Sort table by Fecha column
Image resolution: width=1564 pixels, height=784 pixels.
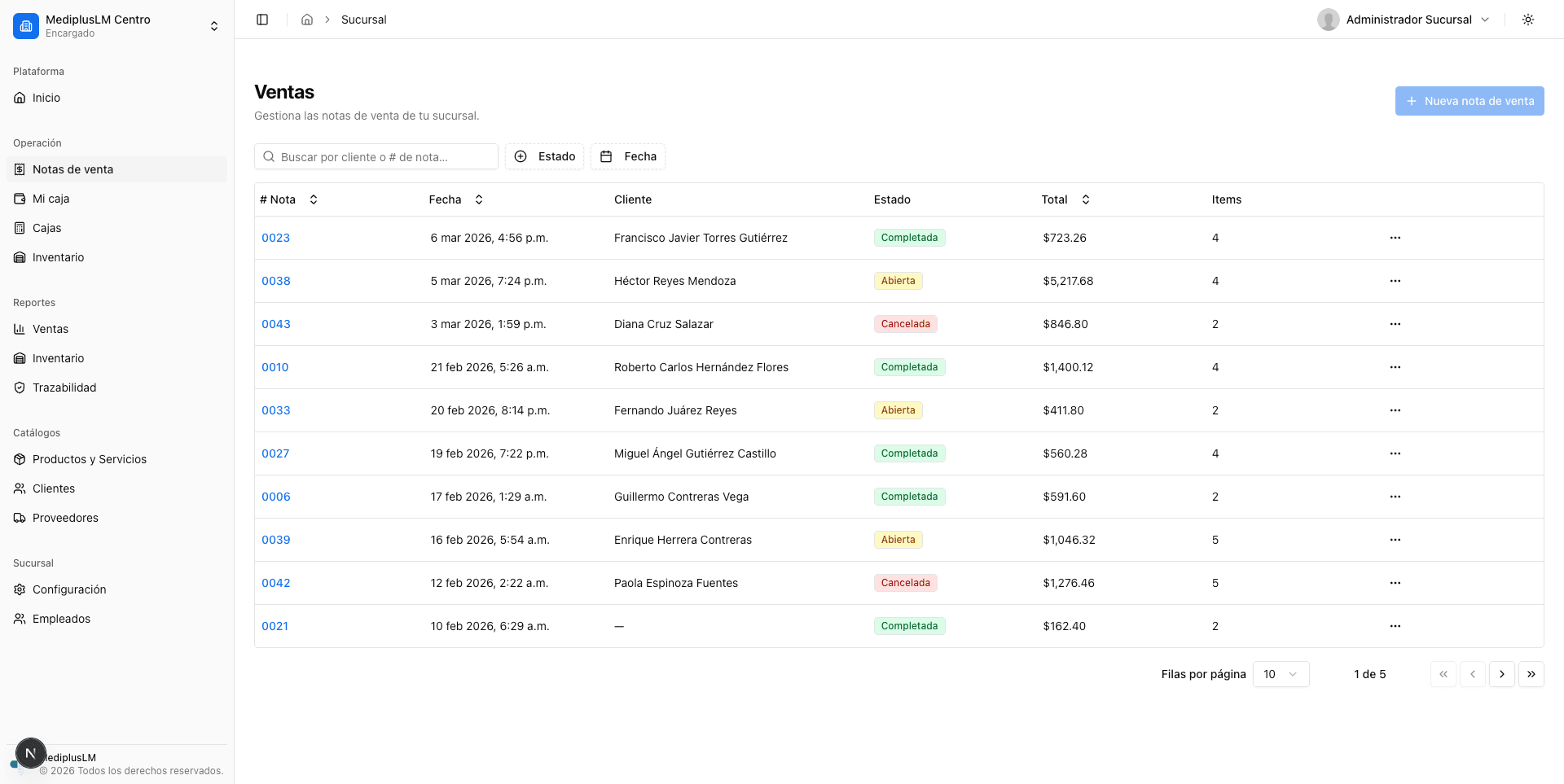[x=456, y=199]
